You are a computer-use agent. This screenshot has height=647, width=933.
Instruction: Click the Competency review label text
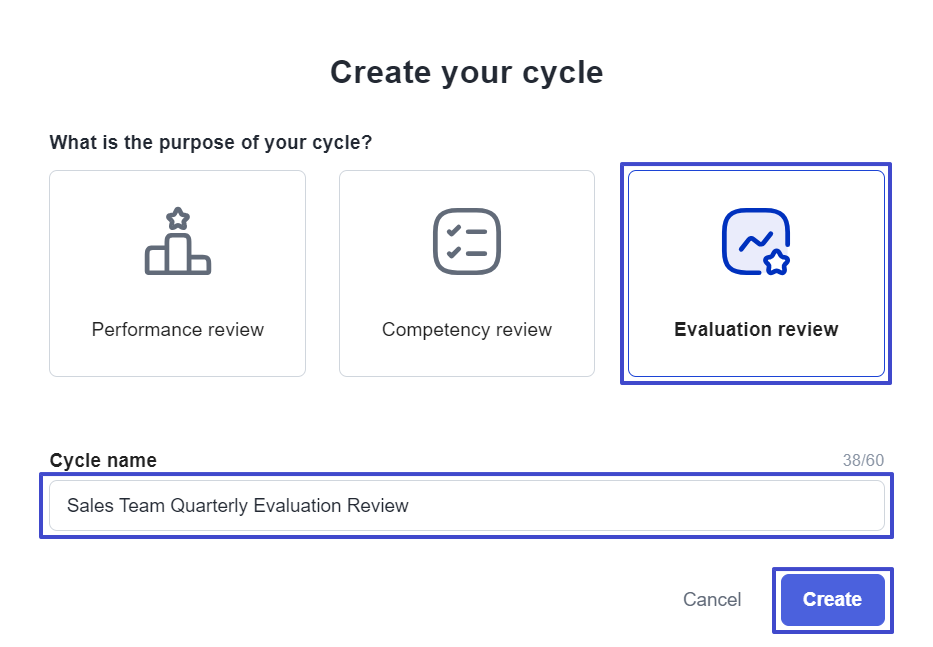467,329
